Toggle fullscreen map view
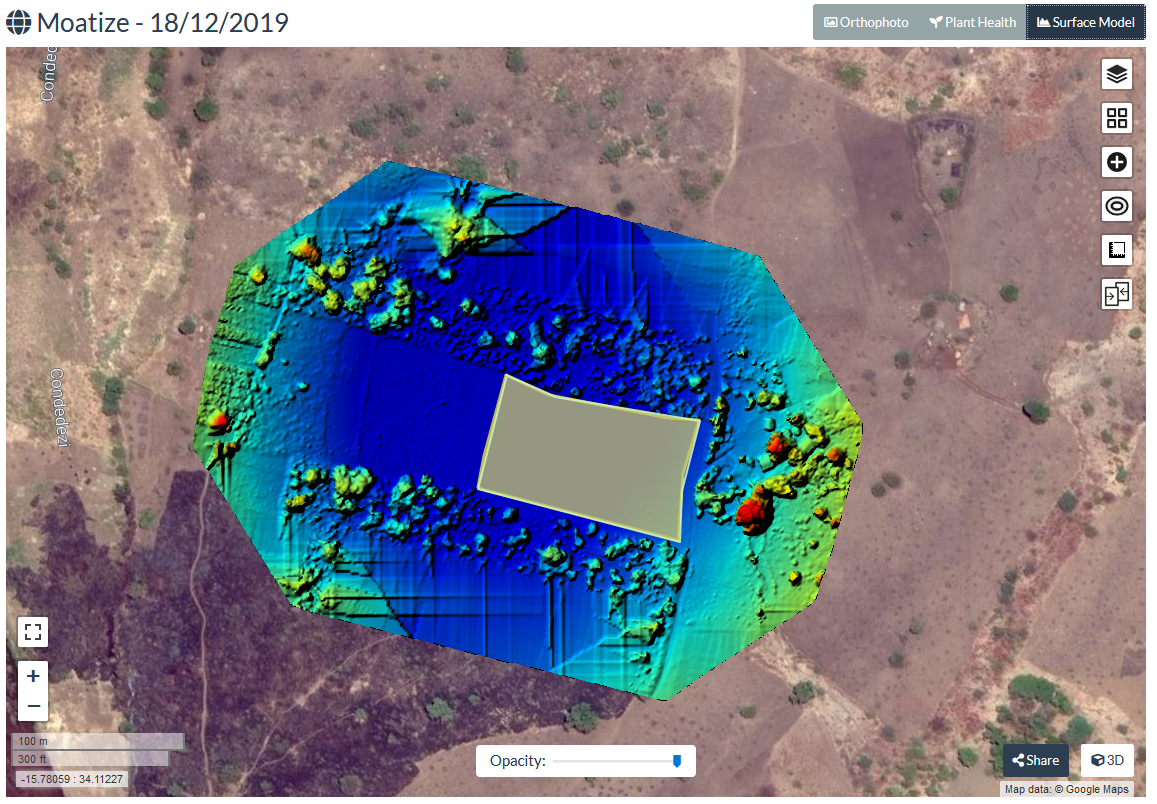This screenshot has height=804, width=1157. (32, 631)
